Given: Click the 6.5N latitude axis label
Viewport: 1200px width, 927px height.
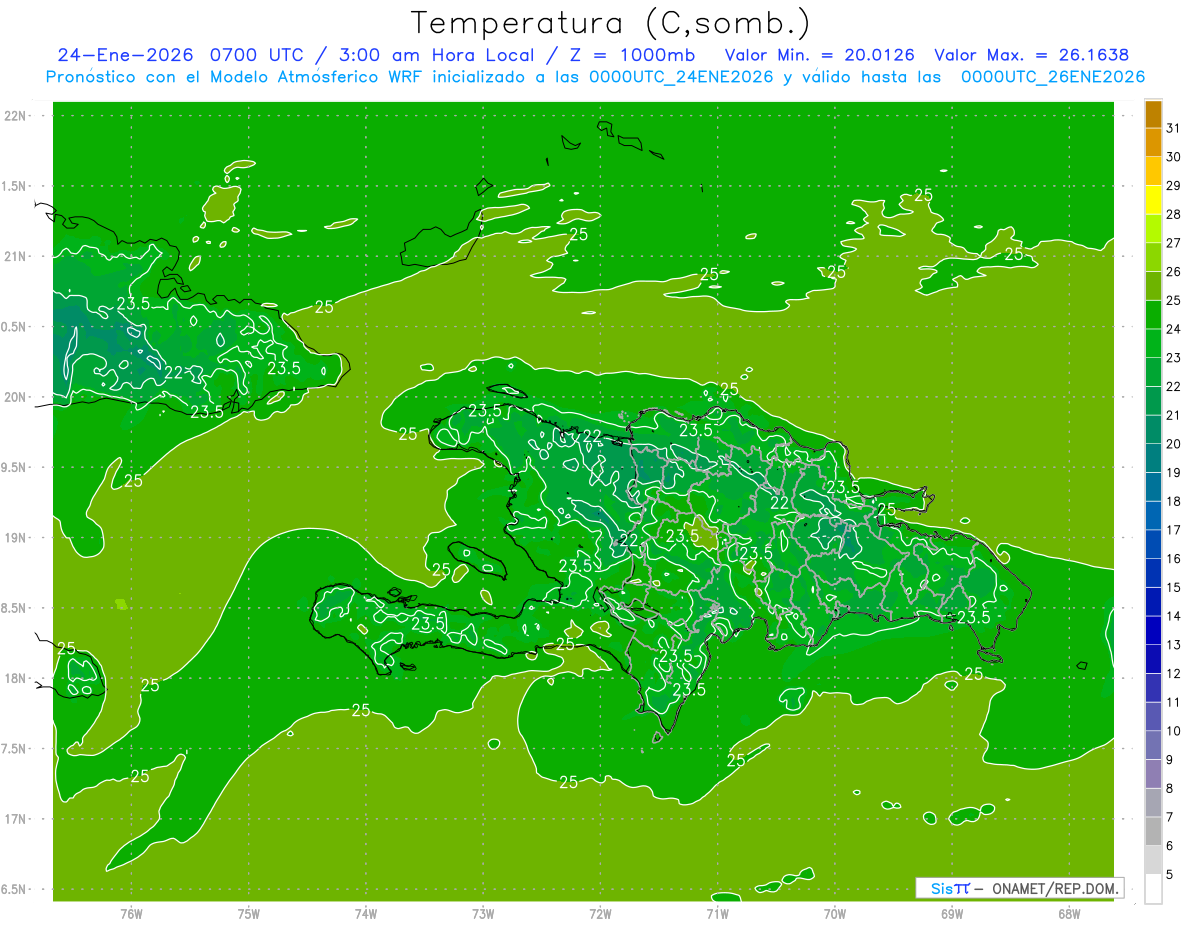Looking at the screenshot, I should (x=17, y=890).
